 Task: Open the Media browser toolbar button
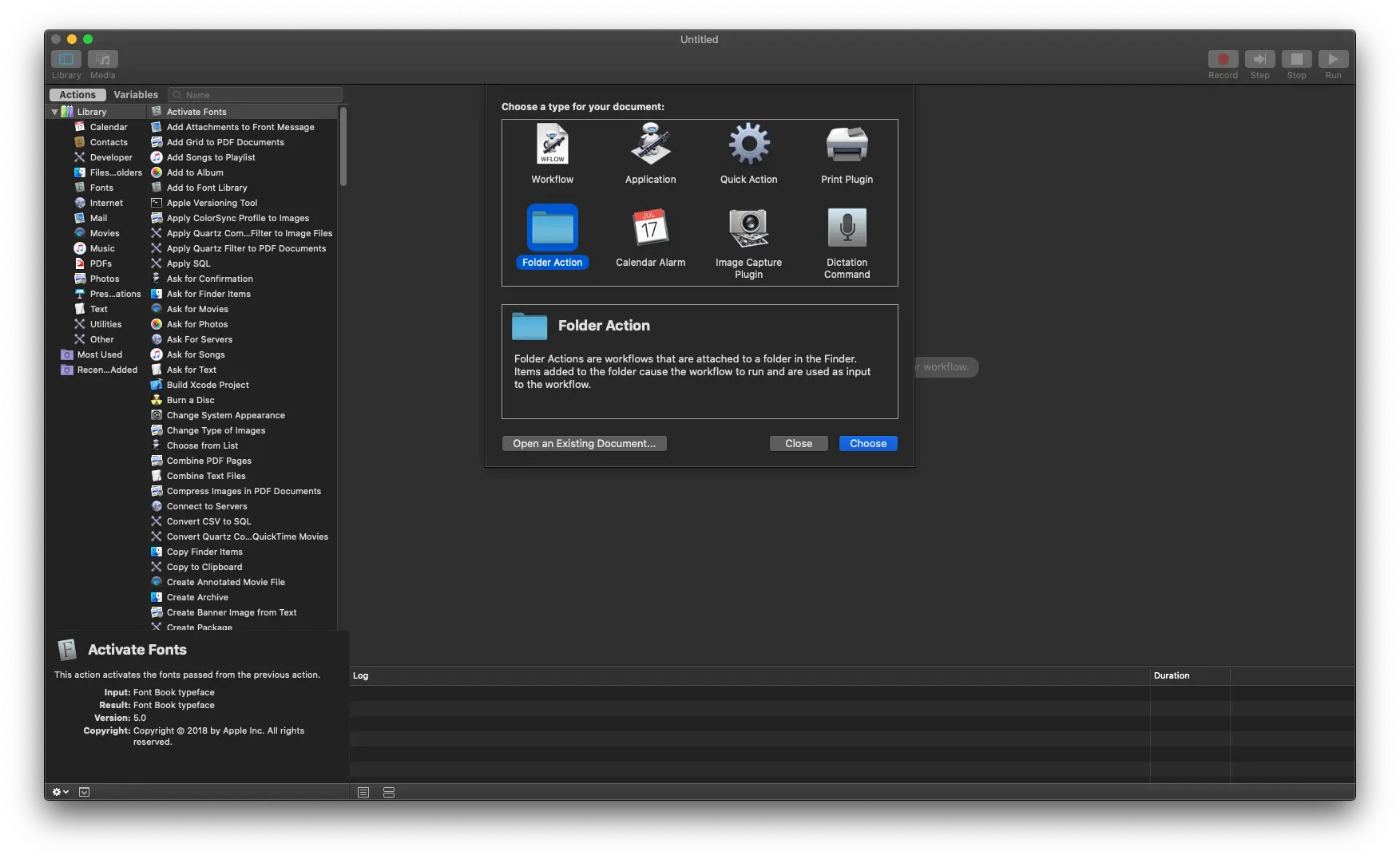coord(103,59)
